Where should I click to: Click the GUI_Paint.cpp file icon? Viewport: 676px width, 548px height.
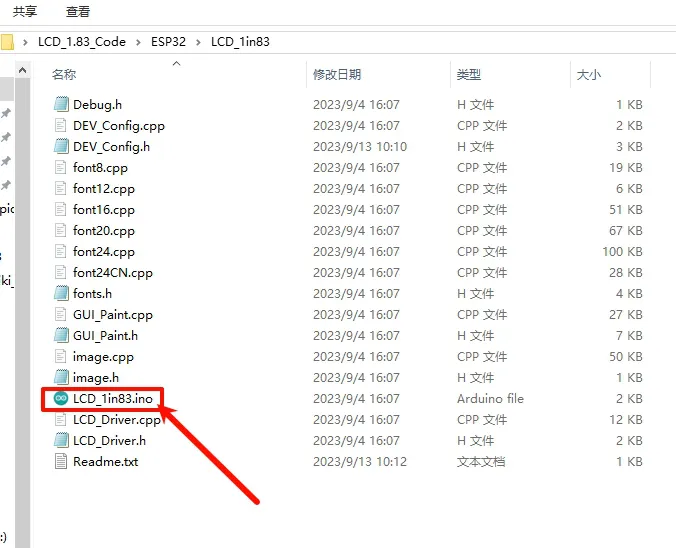pyautogui.click(x=61, y=314)
